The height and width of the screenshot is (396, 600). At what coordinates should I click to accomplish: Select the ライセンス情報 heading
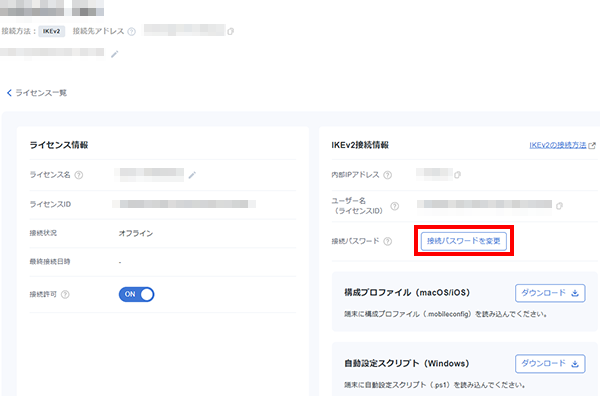coord(59,145)
